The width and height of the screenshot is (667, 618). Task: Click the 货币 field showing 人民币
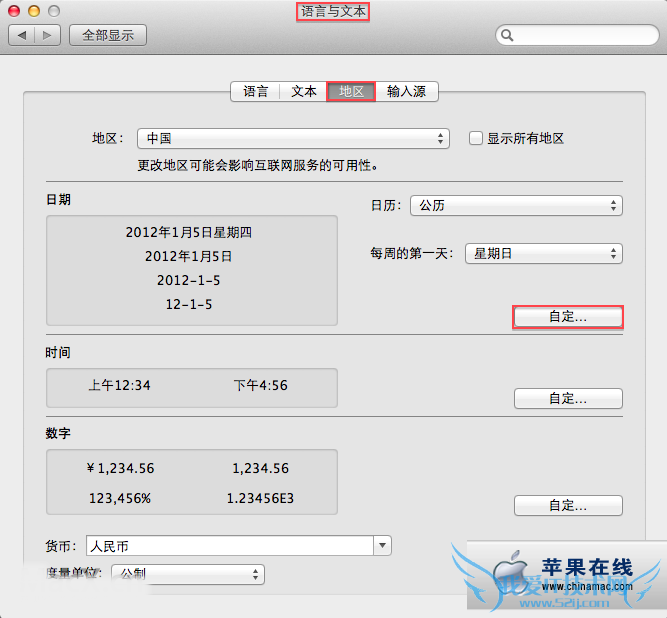[230, 546]
